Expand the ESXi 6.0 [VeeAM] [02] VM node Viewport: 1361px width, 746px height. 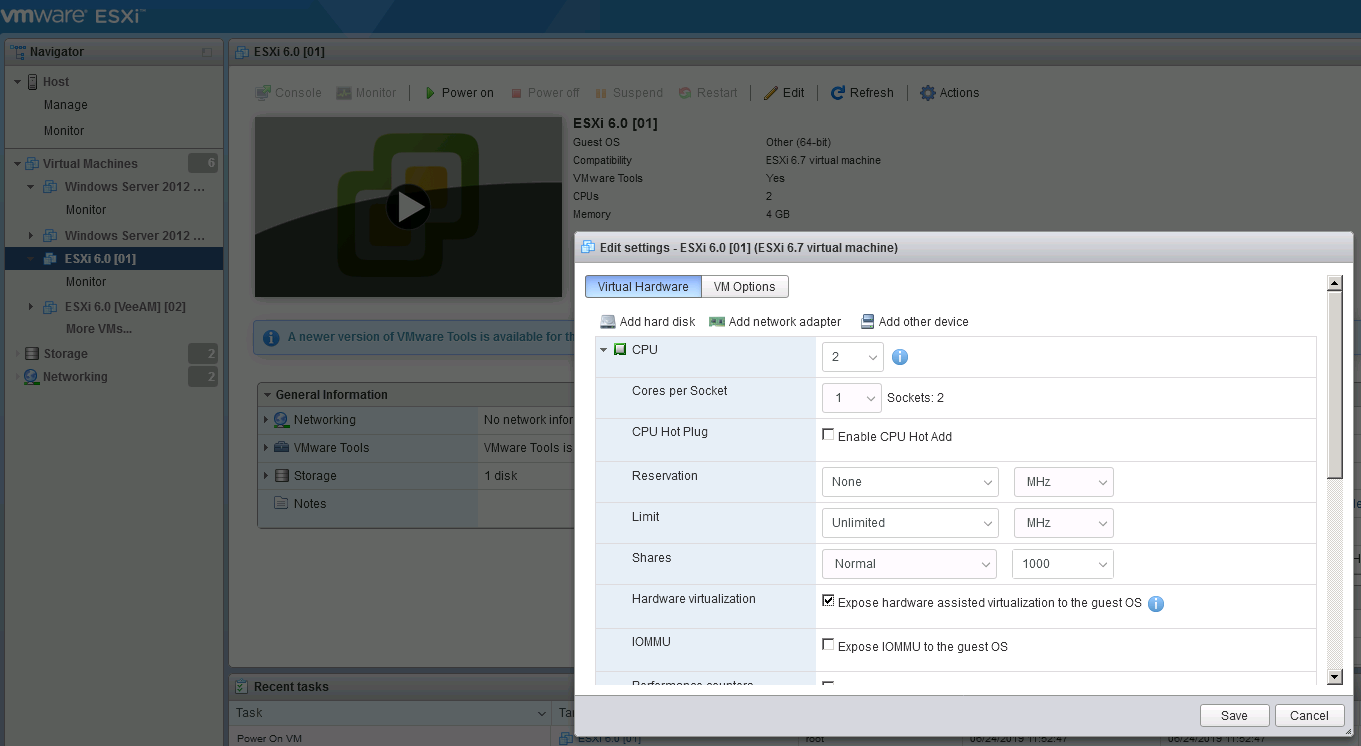coord(31,307)
